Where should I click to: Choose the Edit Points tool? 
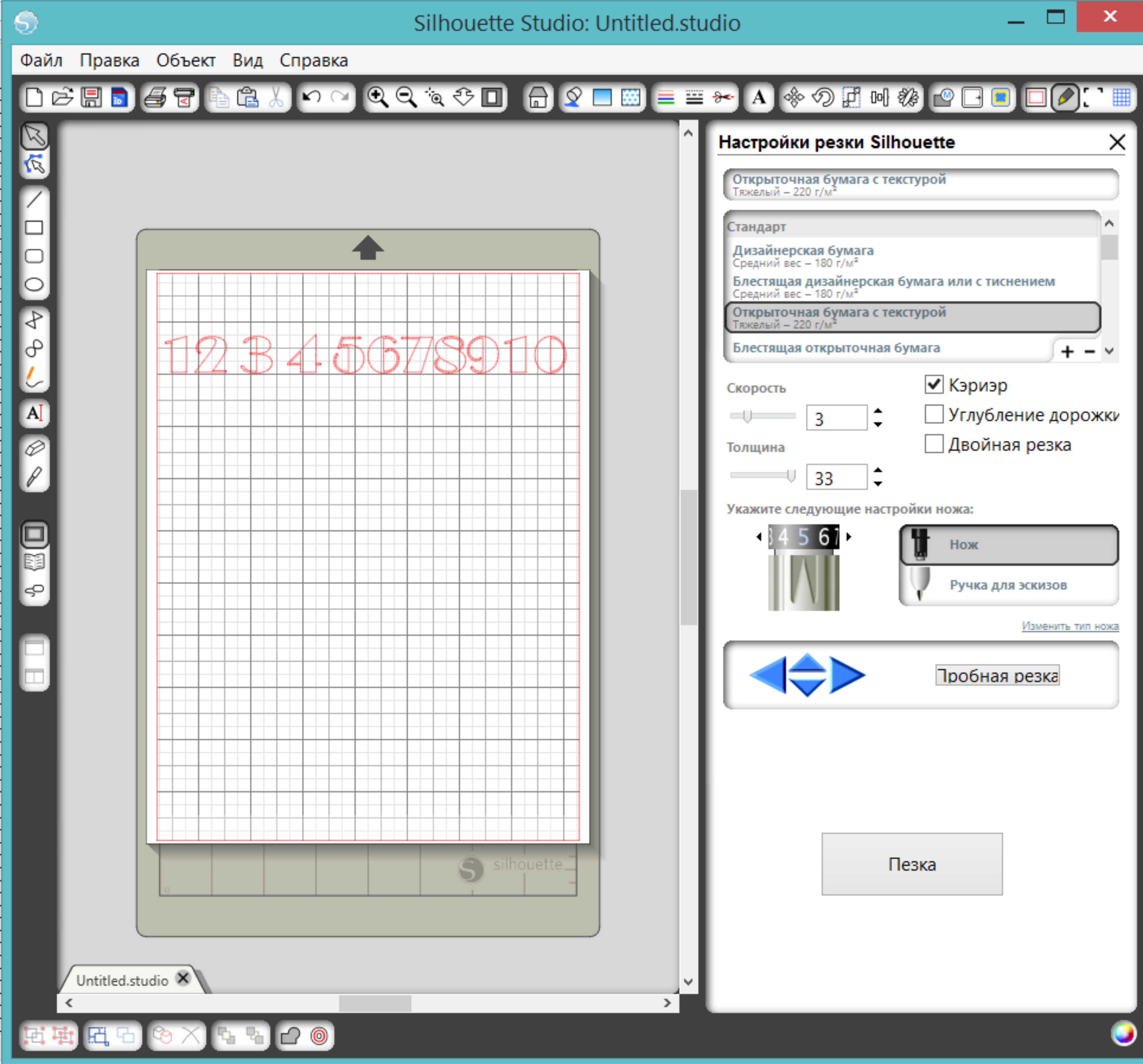point(34,164)
